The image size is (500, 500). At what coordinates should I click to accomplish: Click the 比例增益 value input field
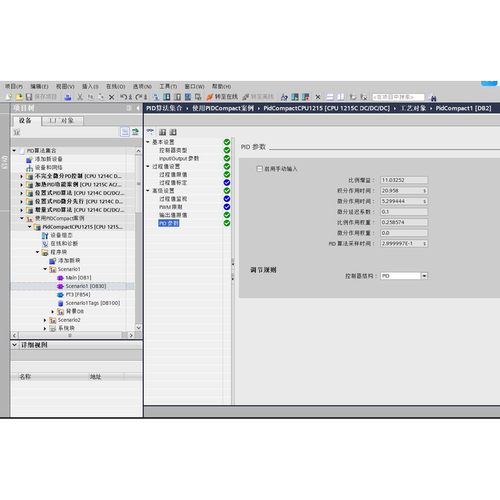404,180
